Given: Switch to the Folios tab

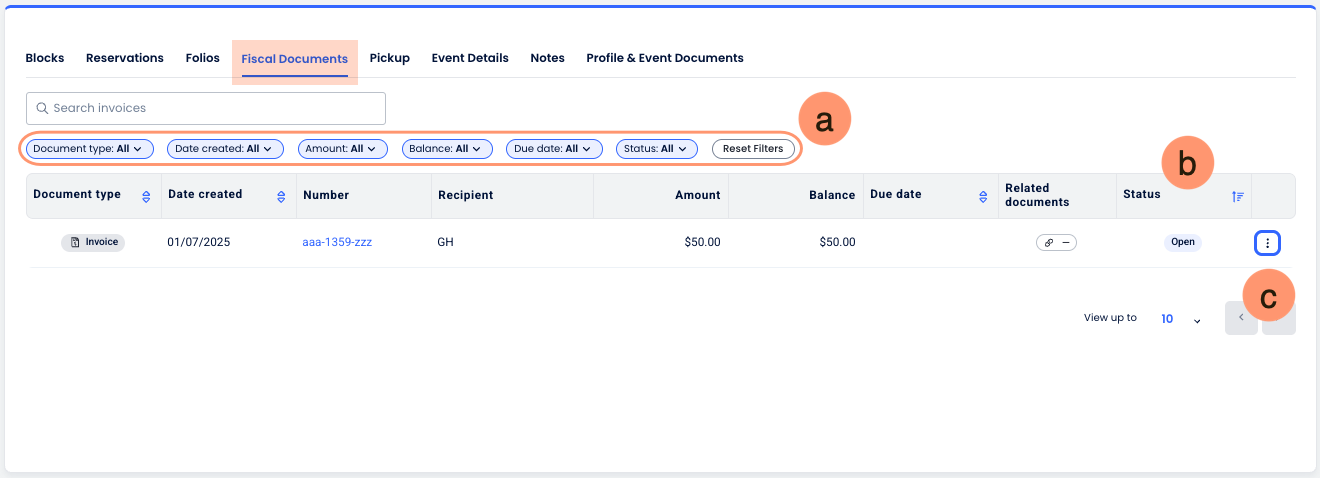Looking at the screenshot, I should [x=202, y=58].
